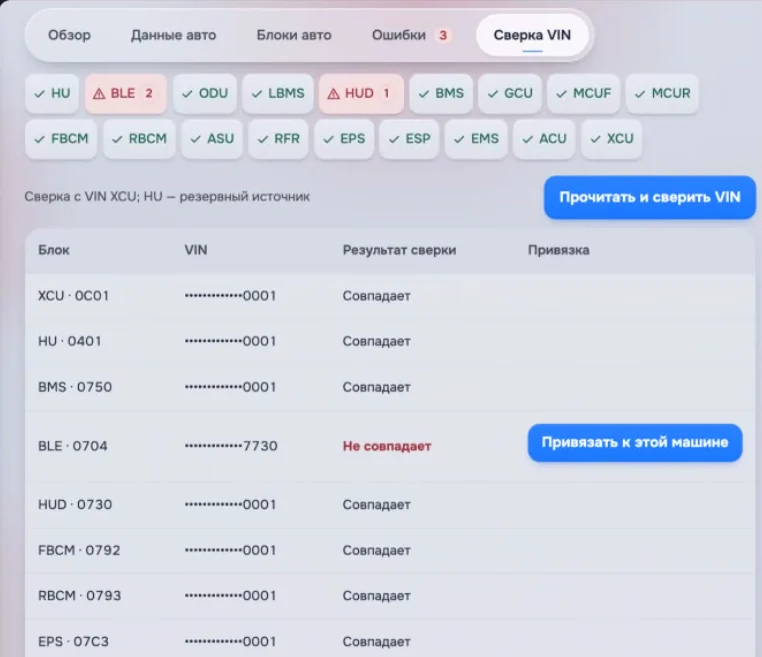Select the ODU module chip
Viewport: 762px width, 657px height.
point(205,93)
